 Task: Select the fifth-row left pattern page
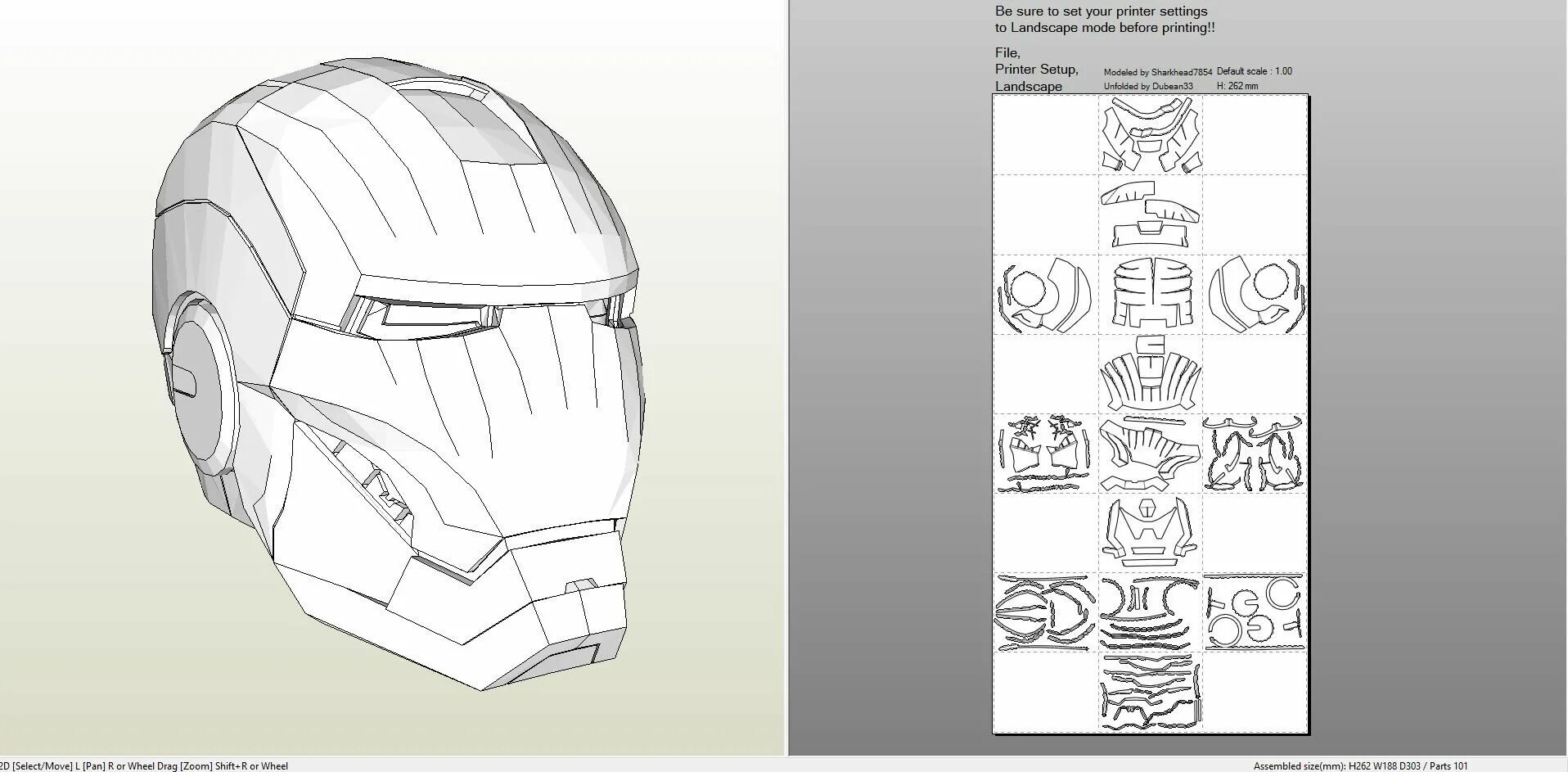point(1046,454)
